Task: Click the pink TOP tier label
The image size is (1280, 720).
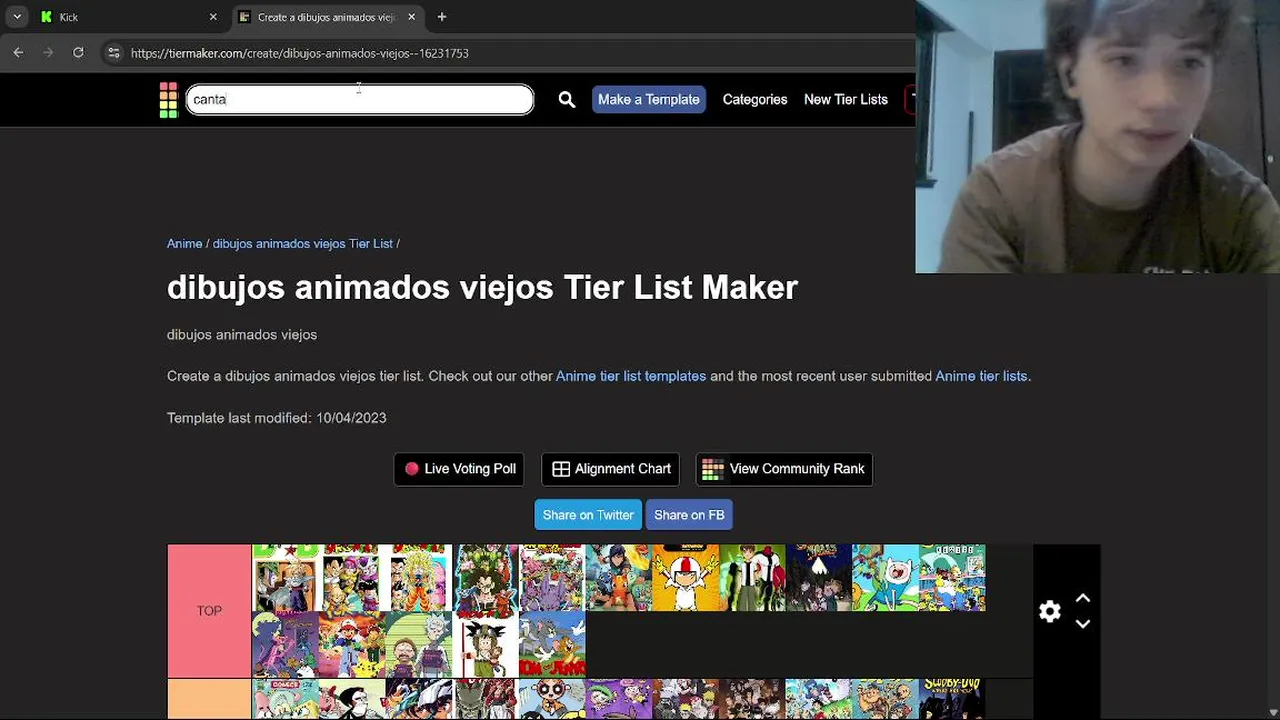Action: tap(209, 611)
